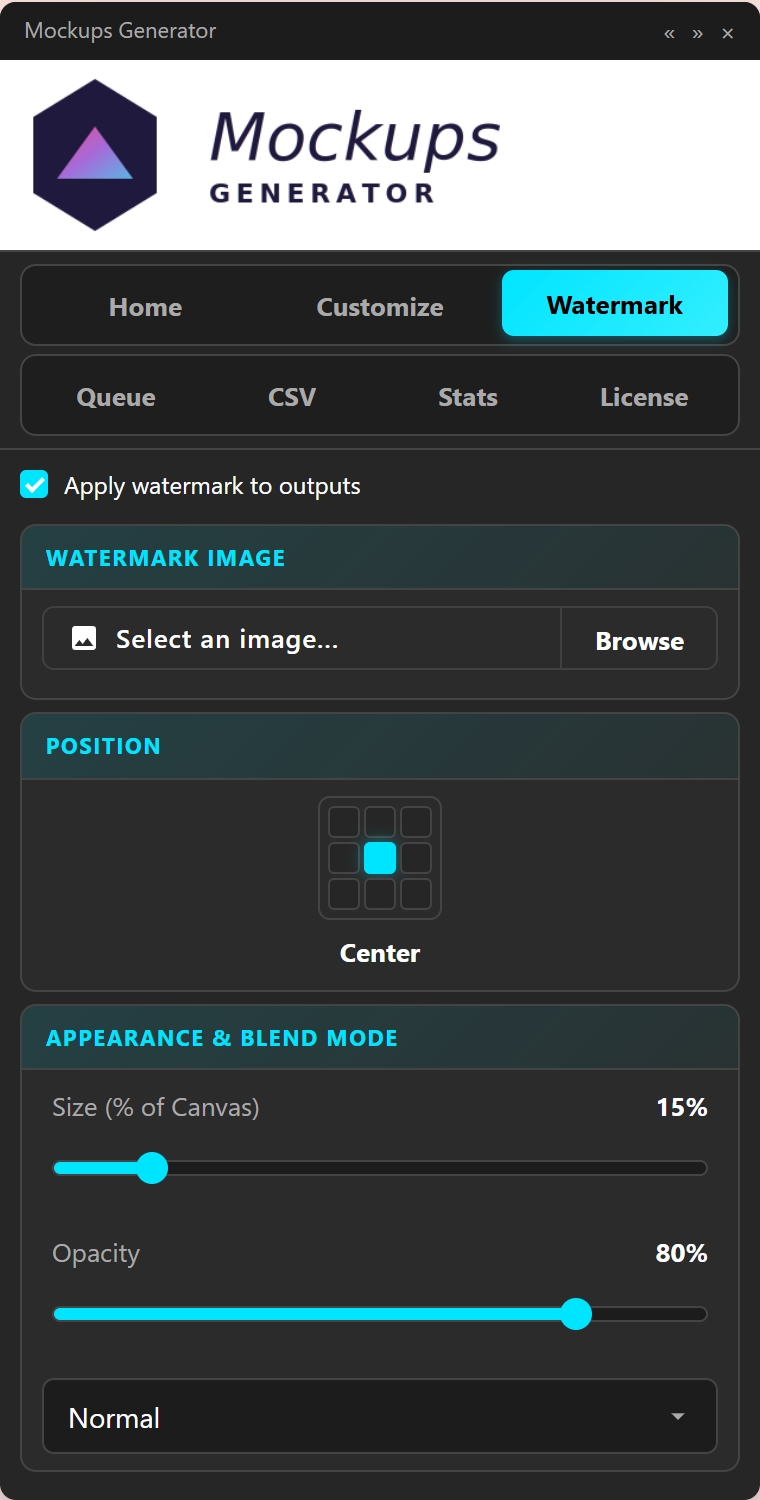Select the top-left position grid cell
Screen dimensions: 760x1500
coord(344,822)
